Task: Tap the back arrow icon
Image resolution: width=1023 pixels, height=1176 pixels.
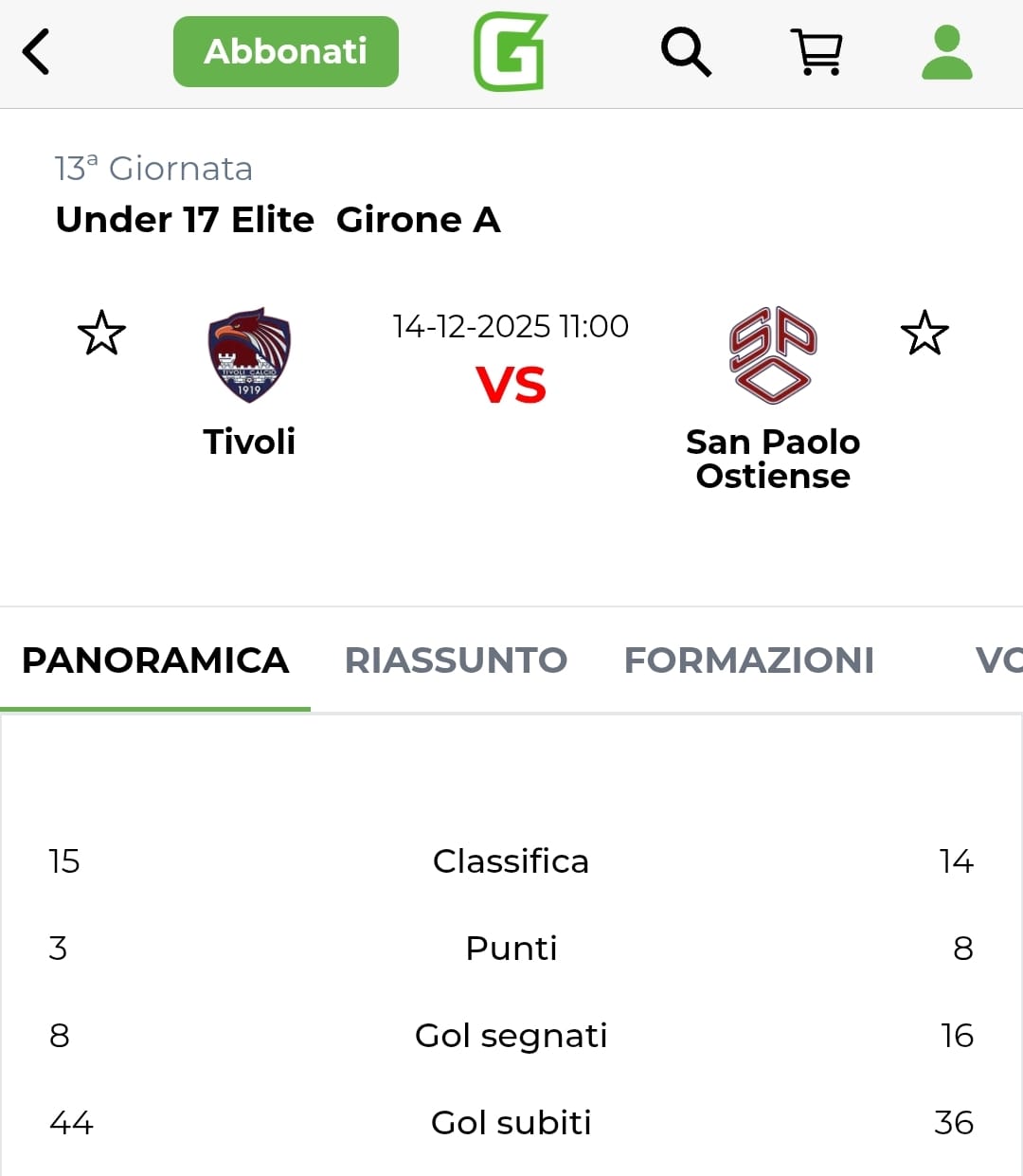Action: 36,52
